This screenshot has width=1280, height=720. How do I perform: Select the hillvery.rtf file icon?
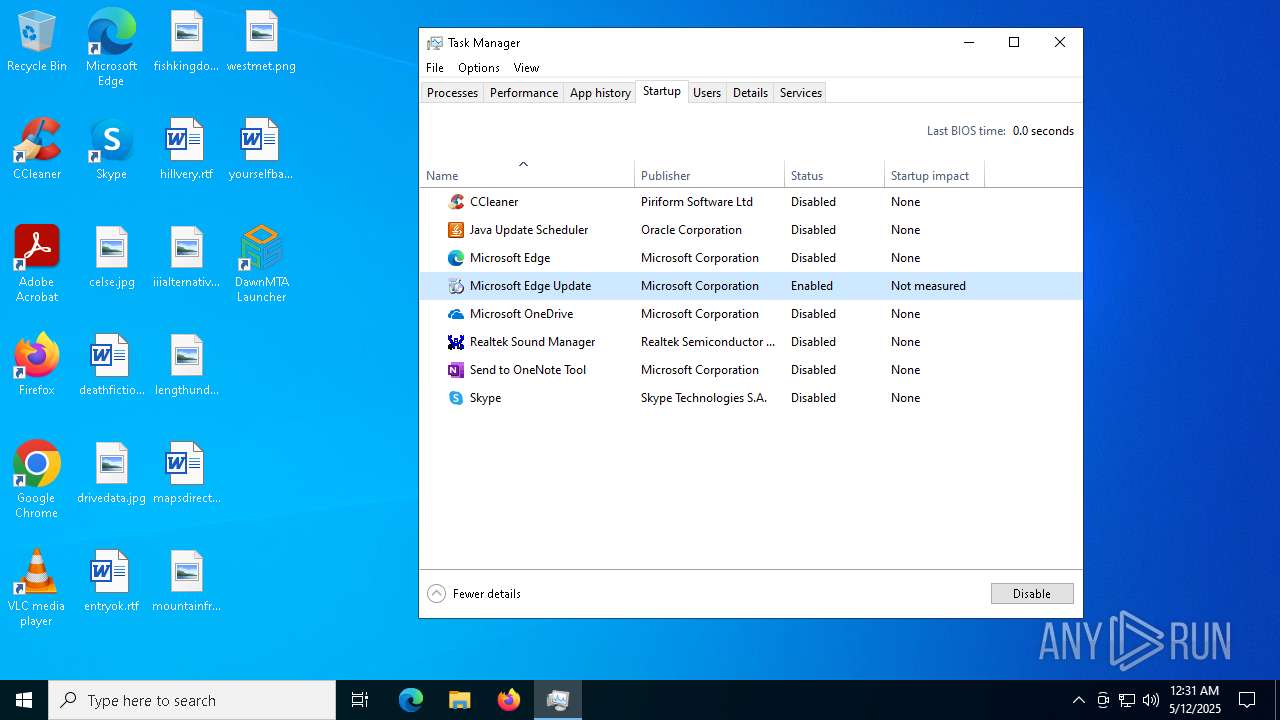pos(186,149)
